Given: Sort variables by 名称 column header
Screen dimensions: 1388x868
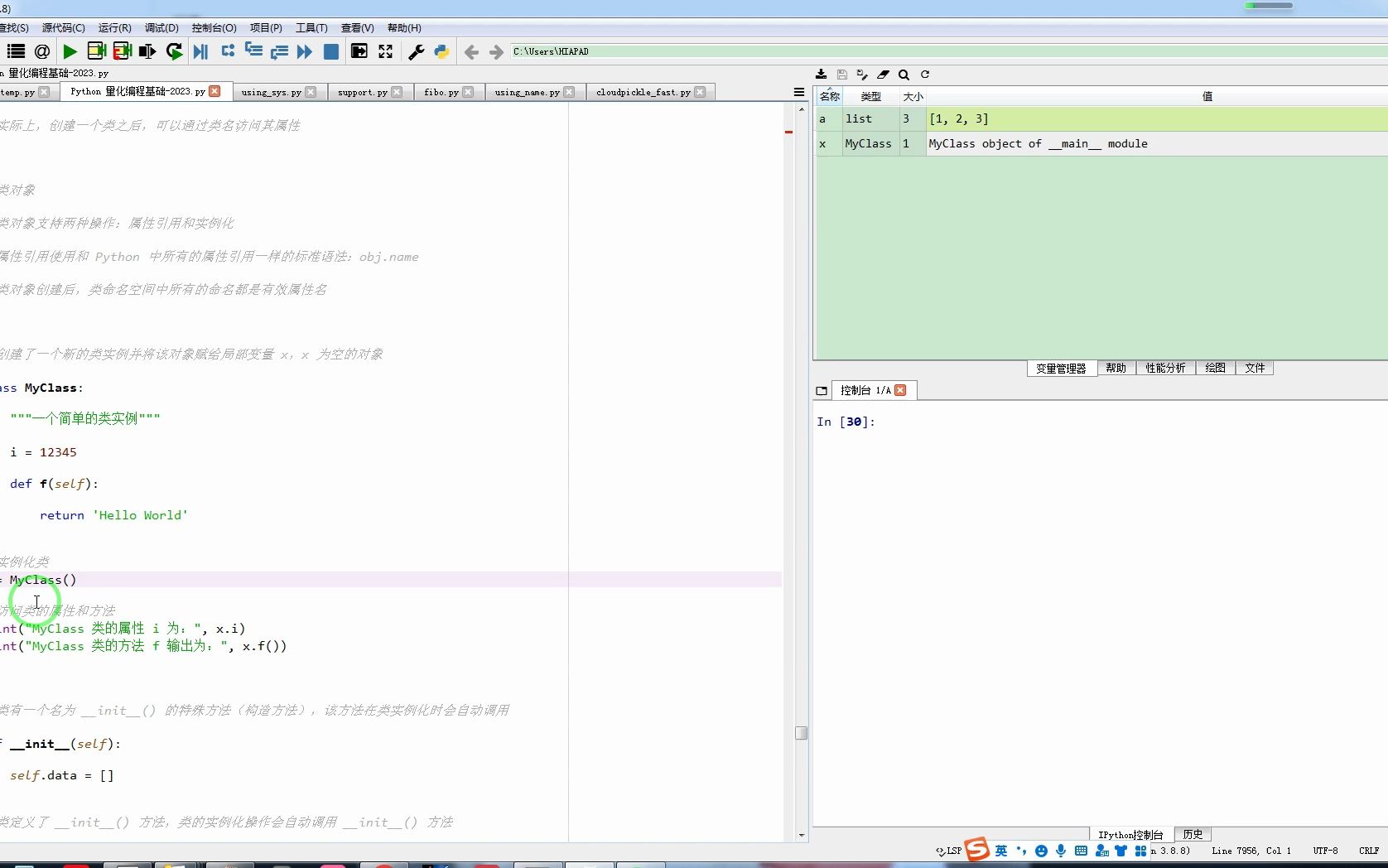Looking at the screenshot, I should [829, 96].
